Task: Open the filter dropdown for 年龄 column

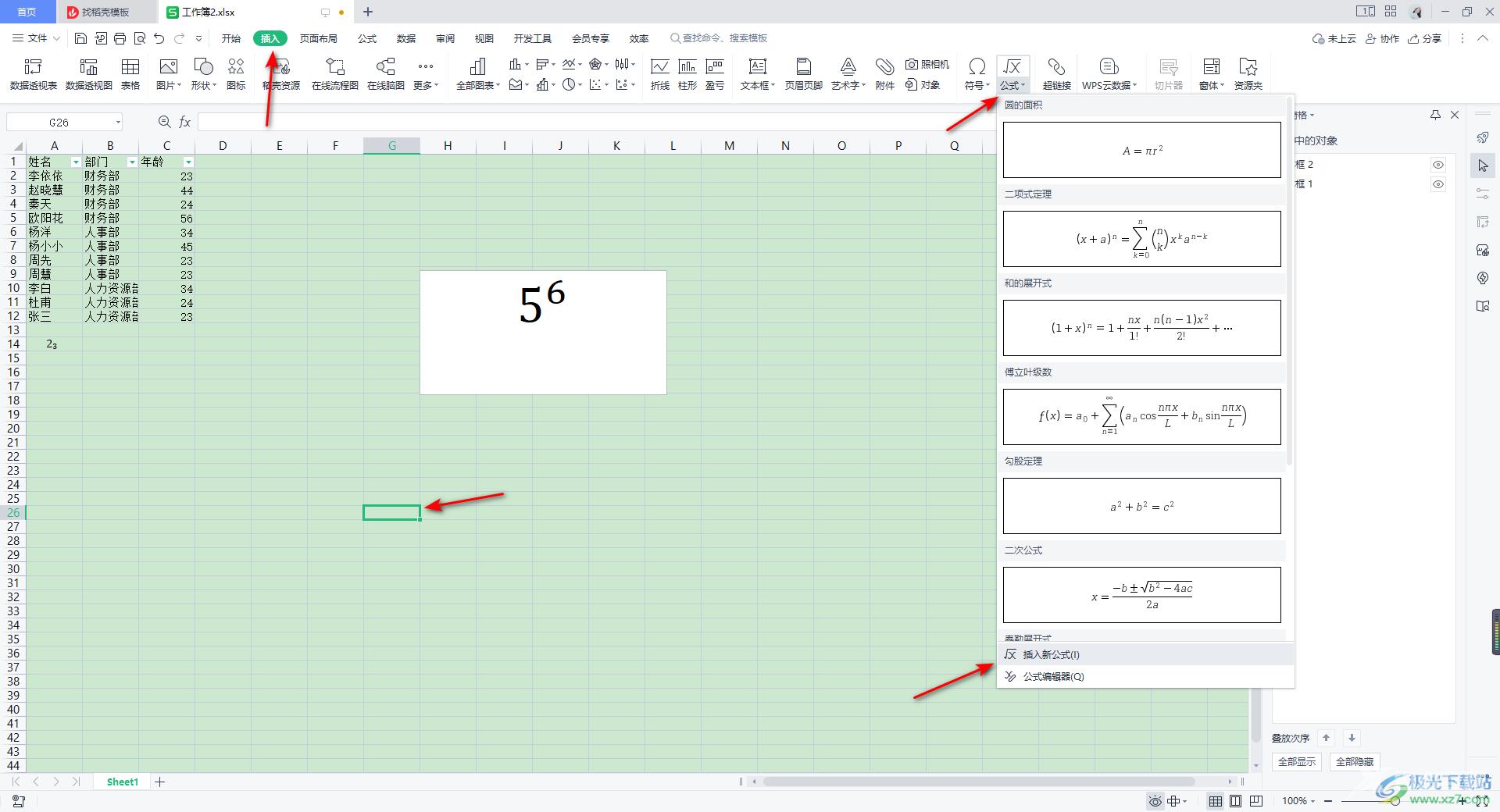Action: [188, 162]
